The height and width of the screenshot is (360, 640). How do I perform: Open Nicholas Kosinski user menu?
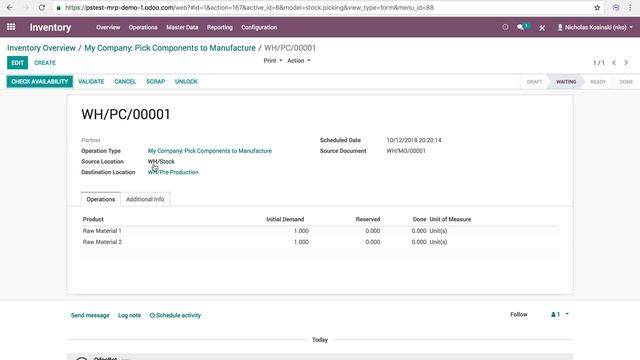coord(595,27)
